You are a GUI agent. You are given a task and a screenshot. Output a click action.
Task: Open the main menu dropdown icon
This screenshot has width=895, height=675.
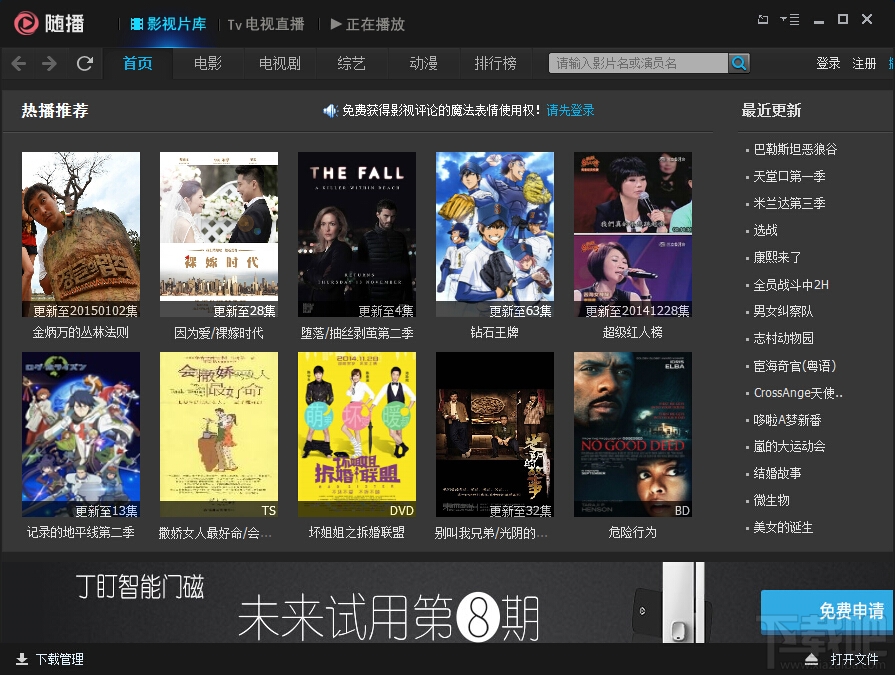point(789,19)
